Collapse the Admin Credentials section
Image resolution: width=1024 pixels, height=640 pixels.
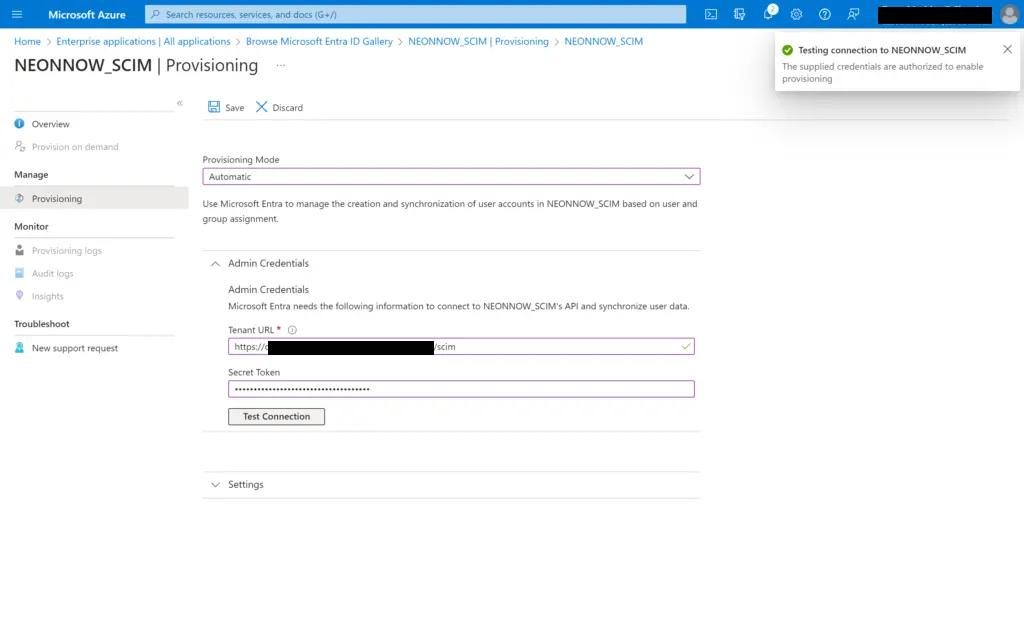pos(215,263)
